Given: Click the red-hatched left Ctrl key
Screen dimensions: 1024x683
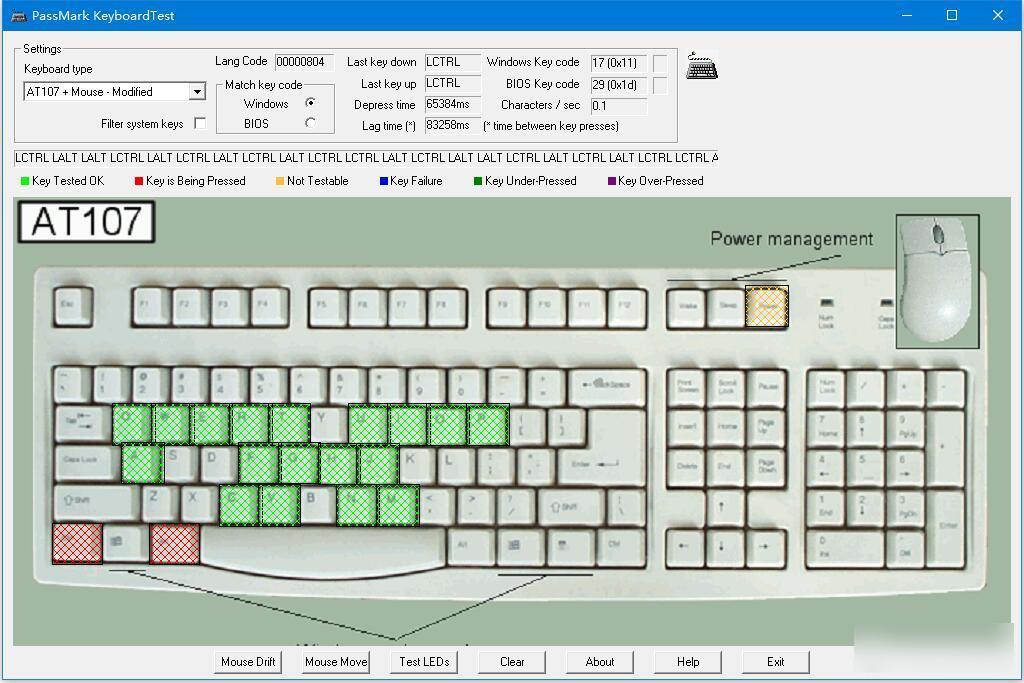Looking at the screenshot, I should click(x=77, y=543).
